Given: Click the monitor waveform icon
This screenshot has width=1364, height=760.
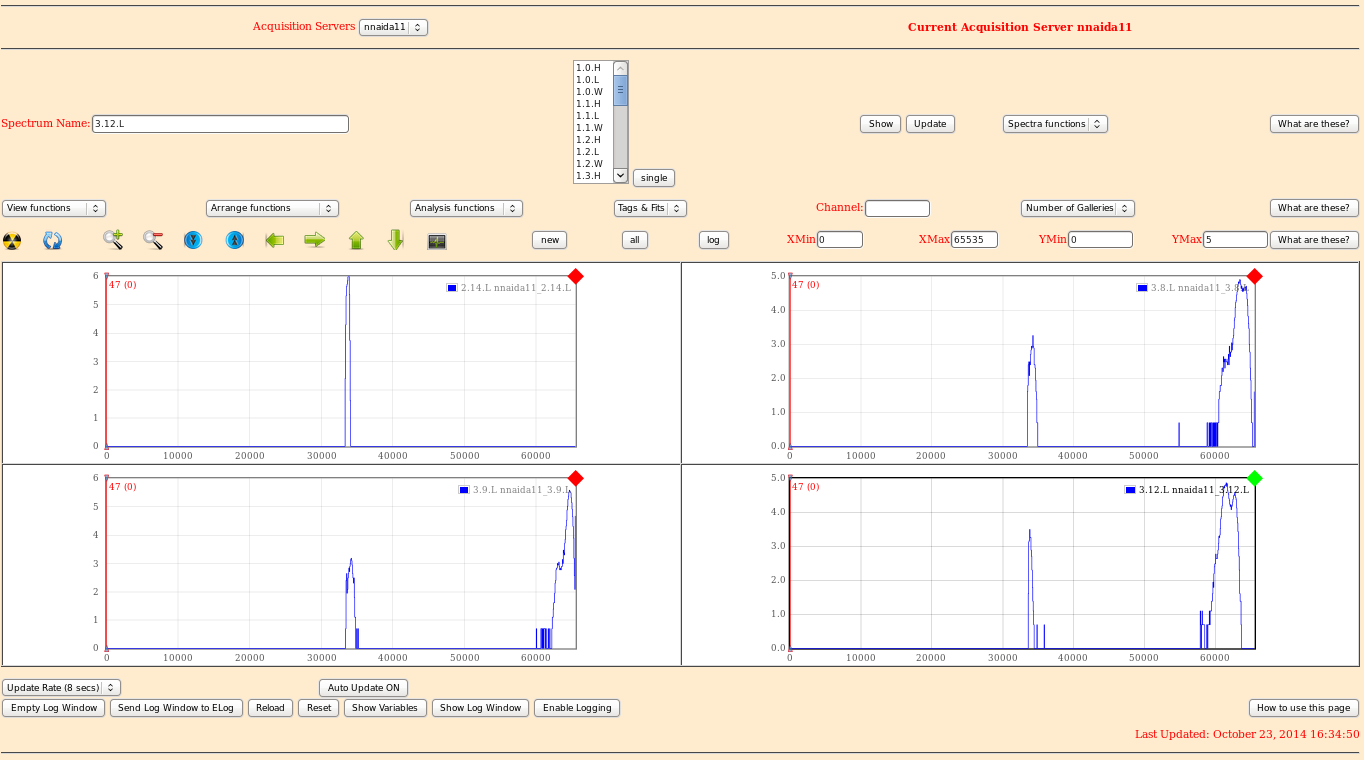Looking at the screenshot, I should point(437,241).
